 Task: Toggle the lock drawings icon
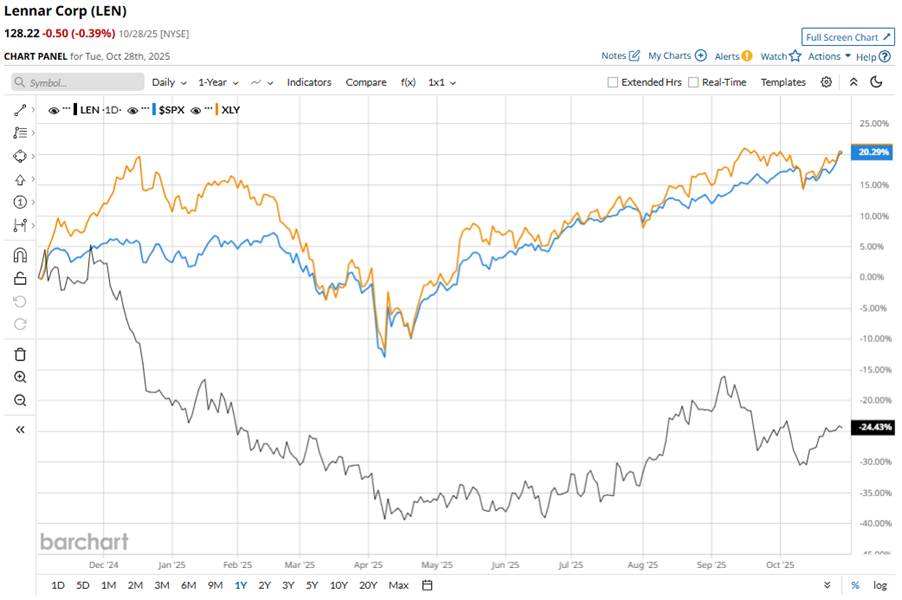pyautogui.click(x=20, y=278)
